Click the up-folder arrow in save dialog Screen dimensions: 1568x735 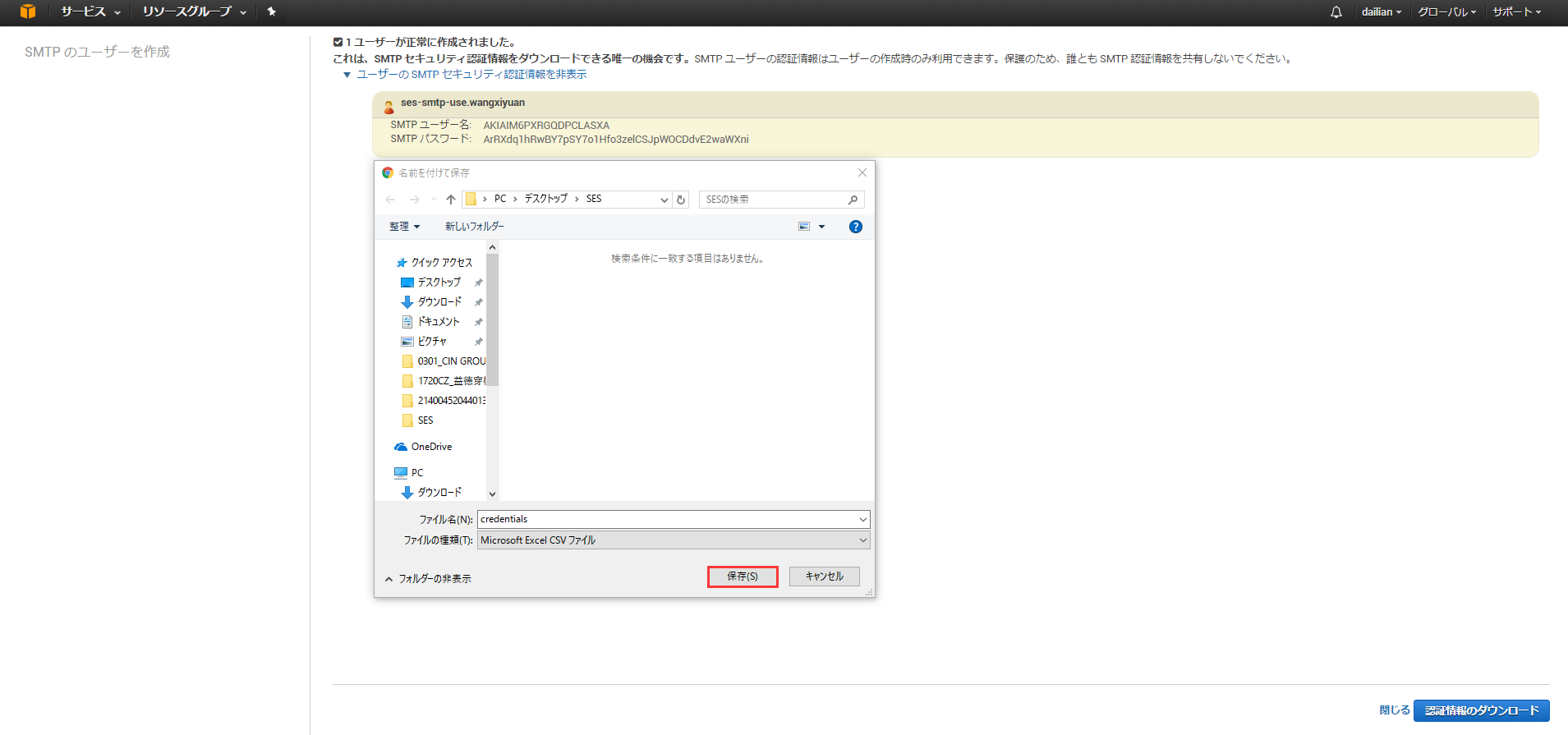451,200
